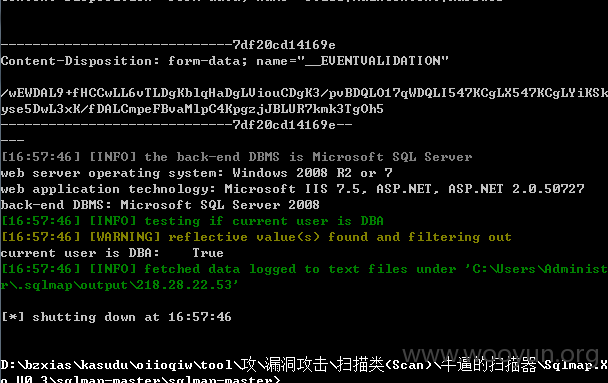Click the Windows 2008 R2 or 7 text
The width and height of the screenshot is (608, 383).
pos(313,173)
